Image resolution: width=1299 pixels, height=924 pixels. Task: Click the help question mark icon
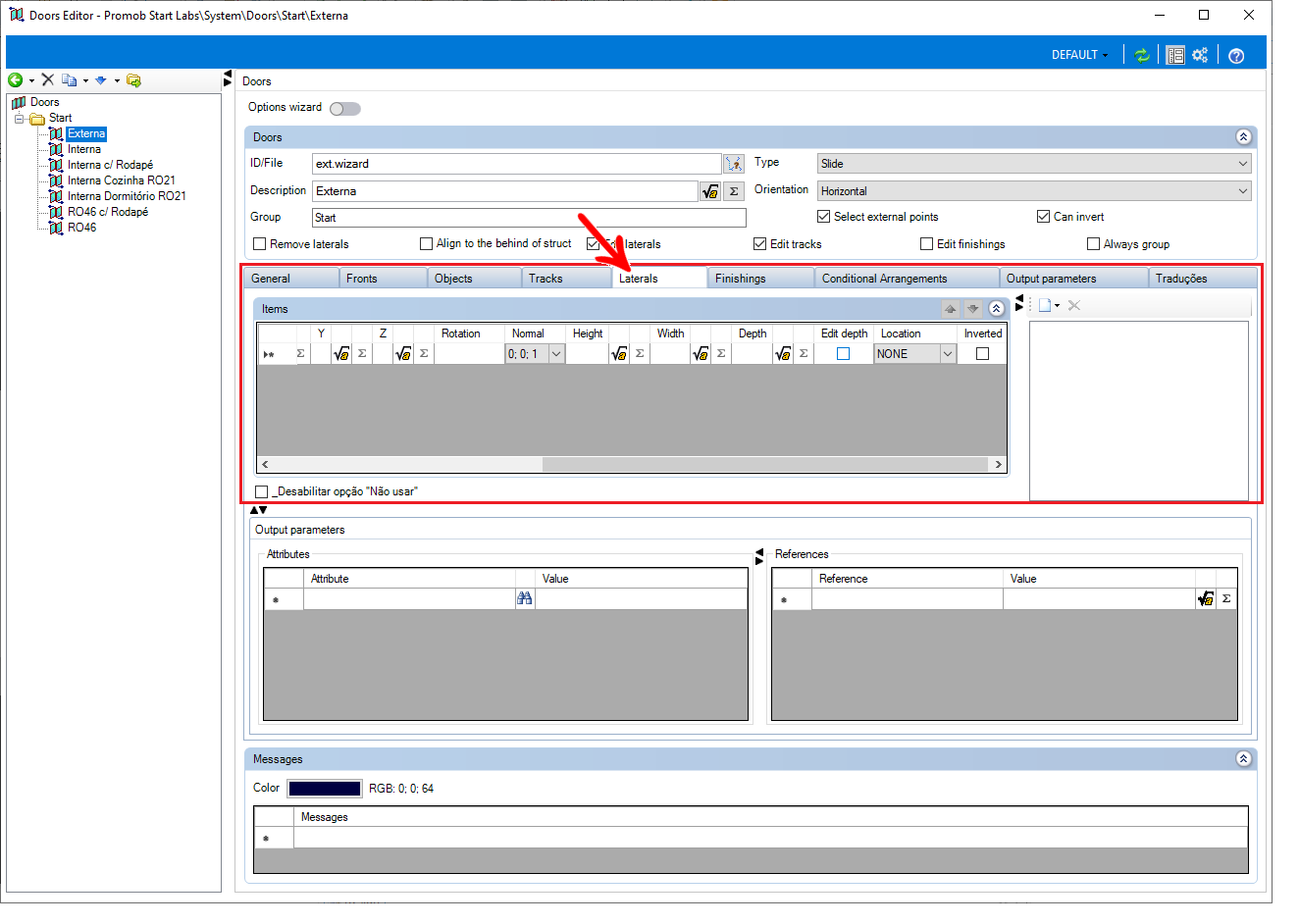[1236, 55]
